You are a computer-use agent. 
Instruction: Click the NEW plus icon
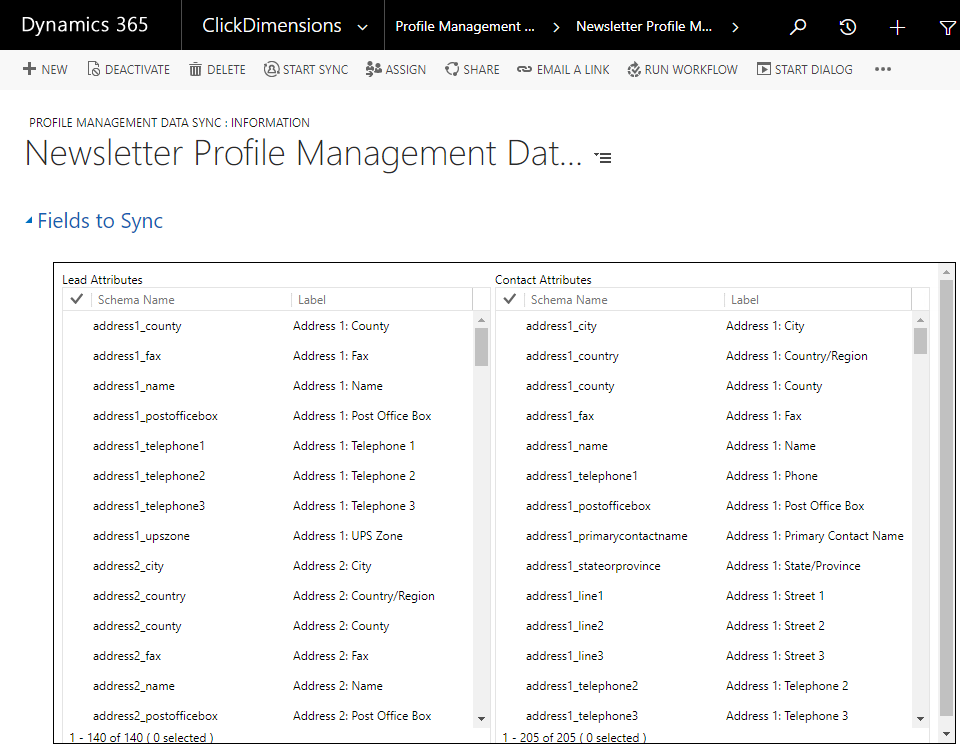(29, 69)
